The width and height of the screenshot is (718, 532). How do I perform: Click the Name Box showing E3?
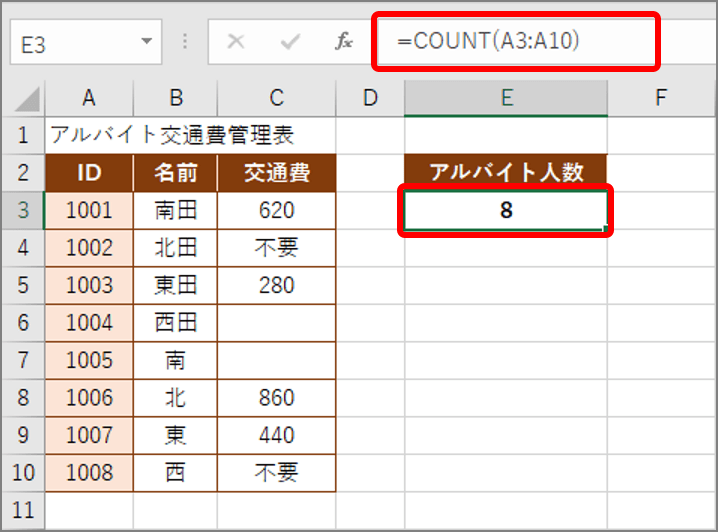(x=86, y=42)
